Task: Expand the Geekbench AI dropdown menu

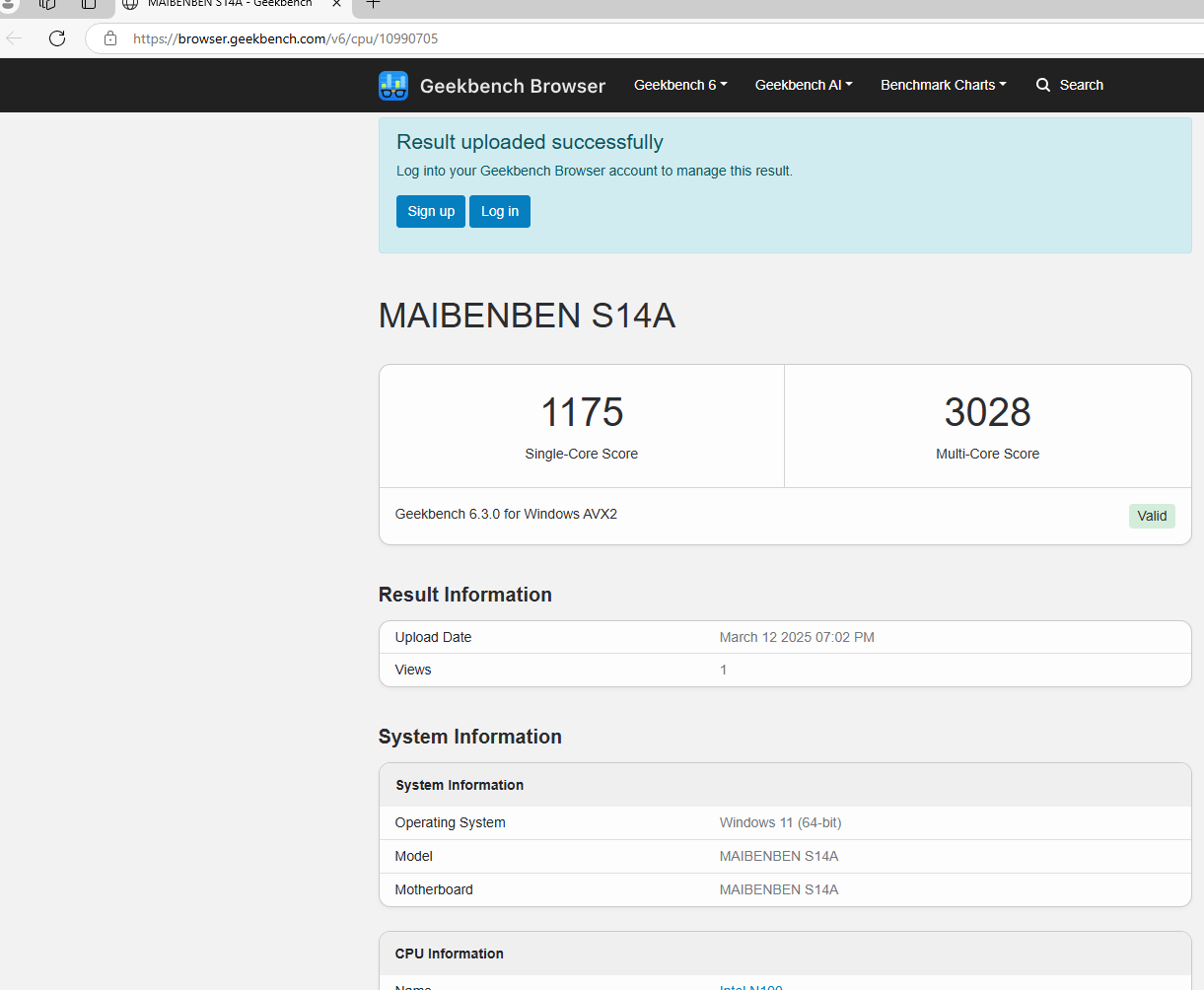Action: coord(804,85)
